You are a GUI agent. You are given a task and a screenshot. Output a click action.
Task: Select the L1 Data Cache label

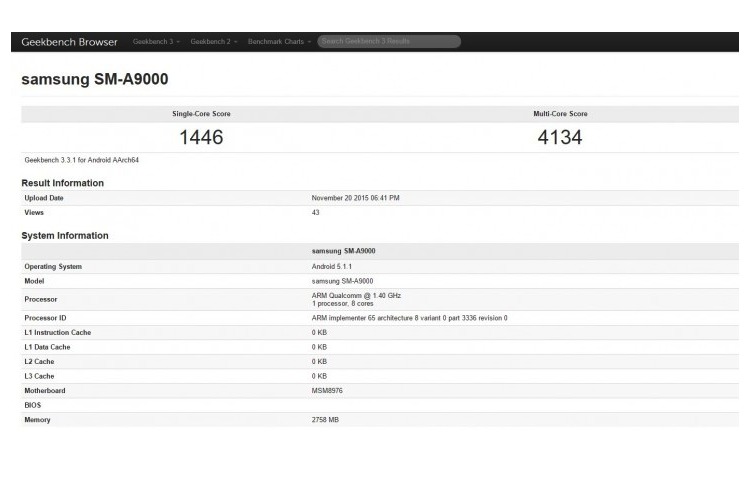47,347
